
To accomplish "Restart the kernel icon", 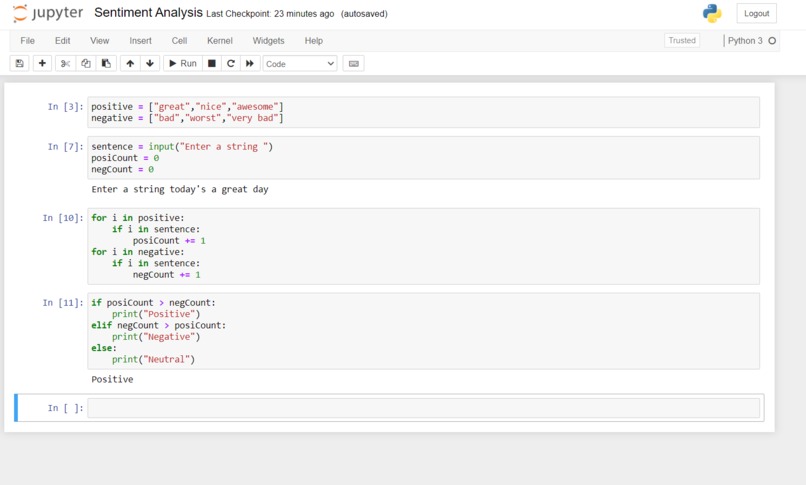I will 231,64.
